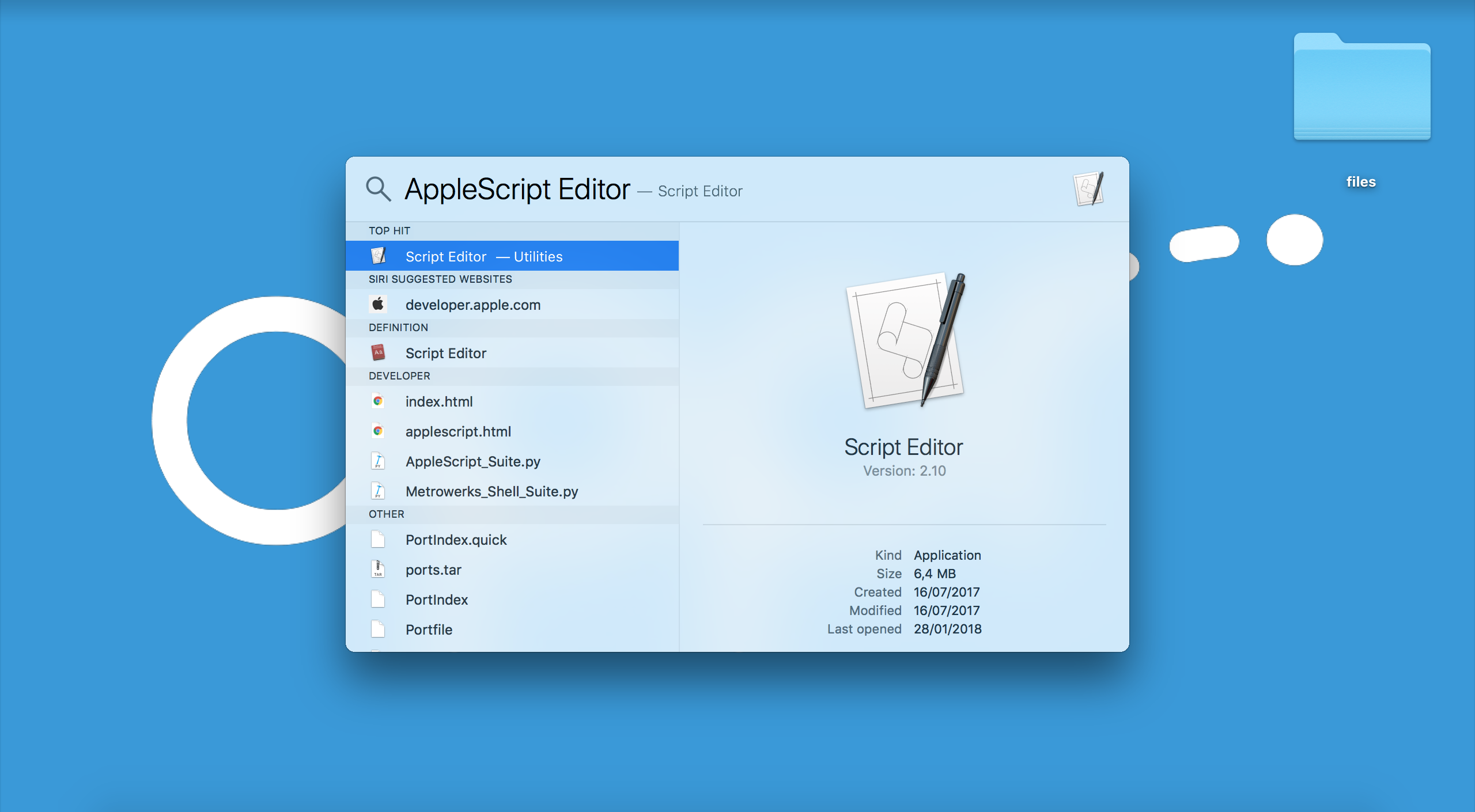Select the PortIndex file result

click(x=436, y=599)
